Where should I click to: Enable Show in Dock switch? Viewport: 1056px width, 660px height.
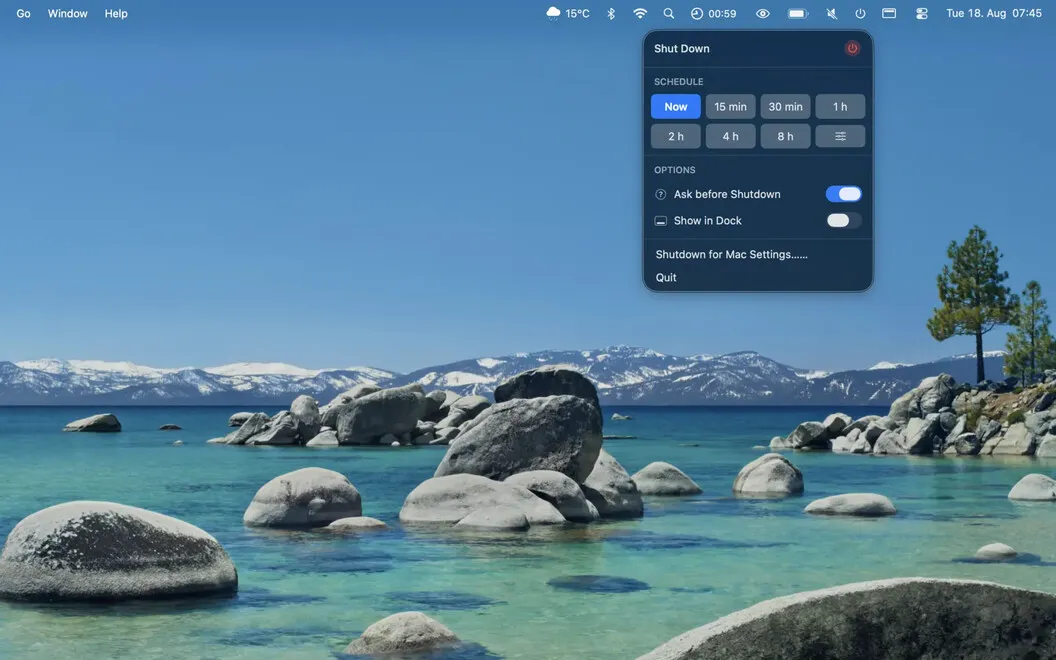[x=843, y=220]
